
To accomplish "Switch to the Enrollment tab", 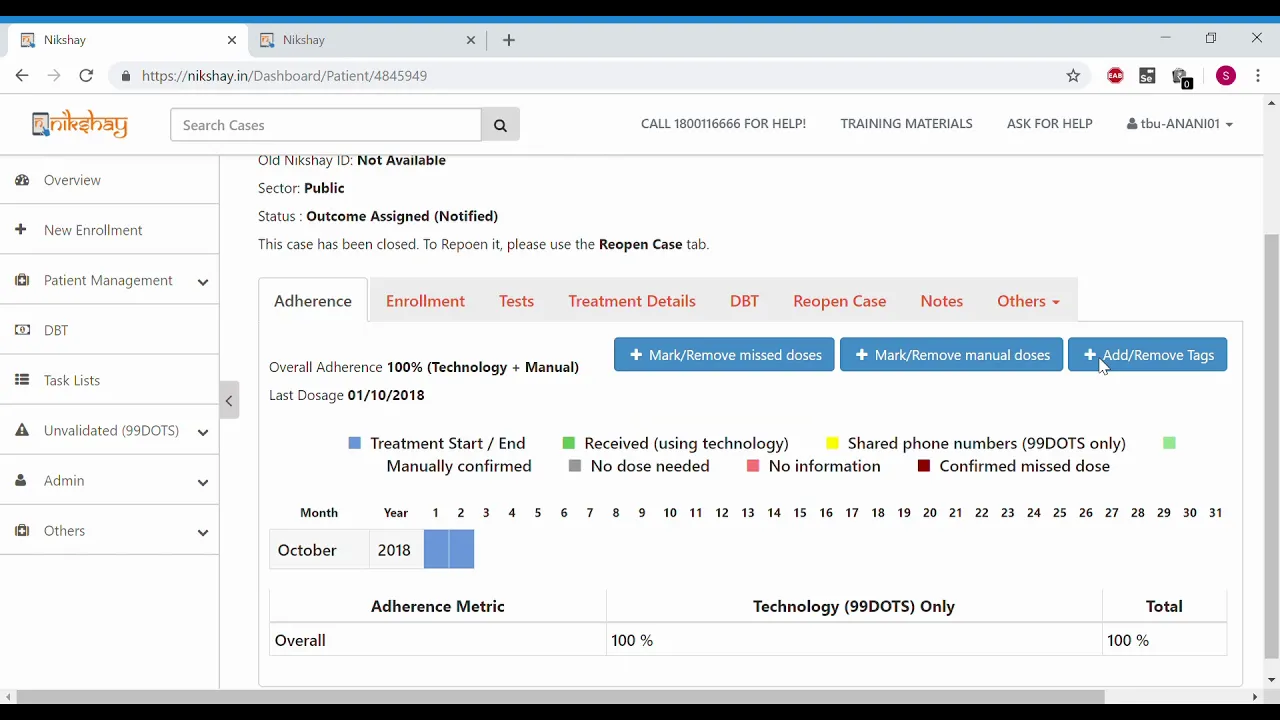I will (425, 301).
